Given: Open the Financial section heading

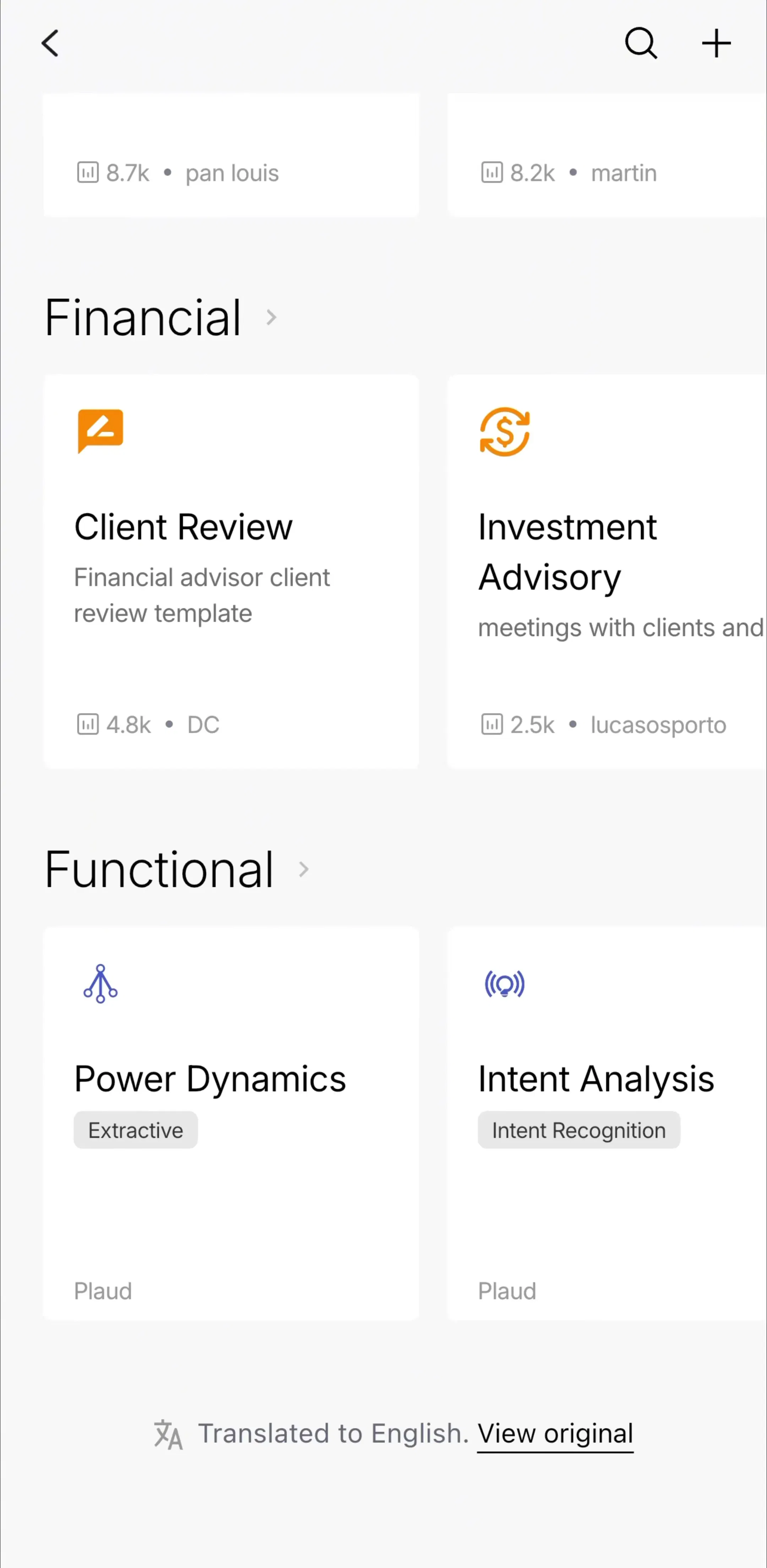Looking at the screenshot, I should coord(143,317).
